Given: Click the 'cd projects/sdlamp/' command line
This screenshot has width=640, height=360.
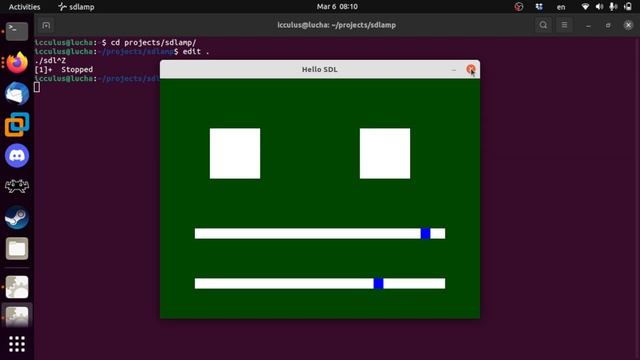Looking at the screenshot, I should click(x=153, y=42).
